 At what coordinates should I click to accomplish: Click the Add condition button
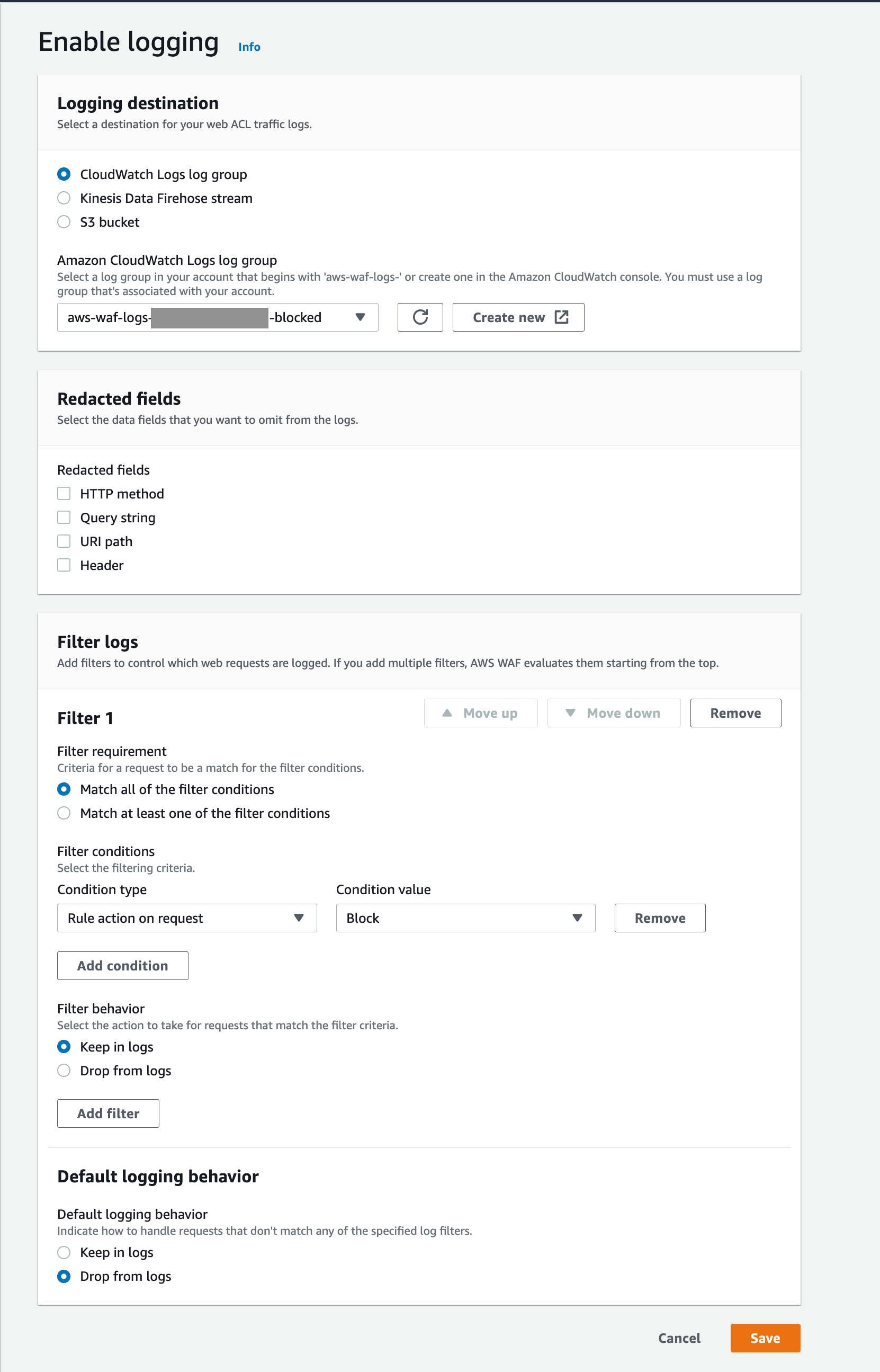click(x=122, y=965)
